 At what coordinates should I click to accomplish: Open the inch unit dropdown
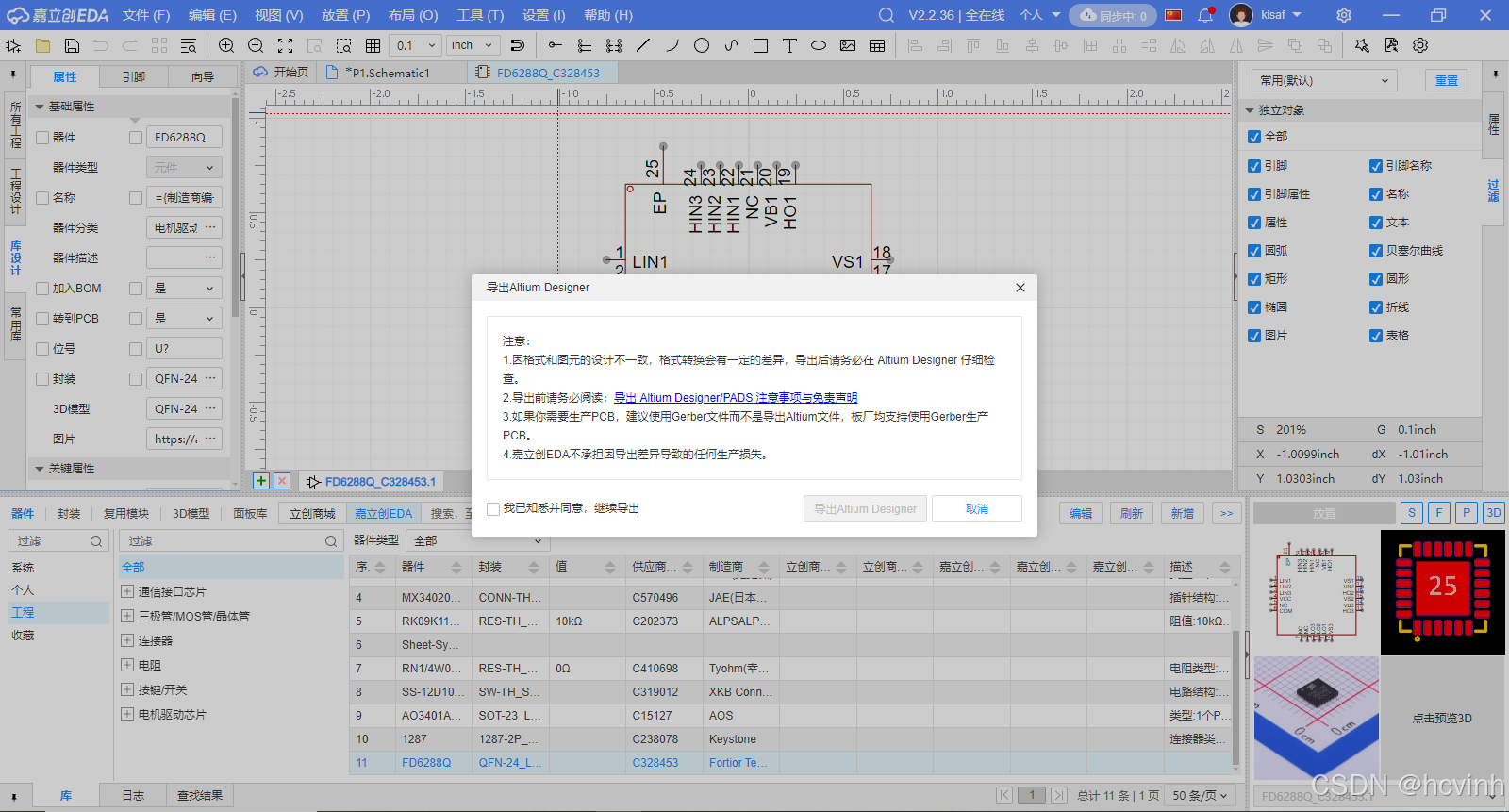(x=473, y=45)
